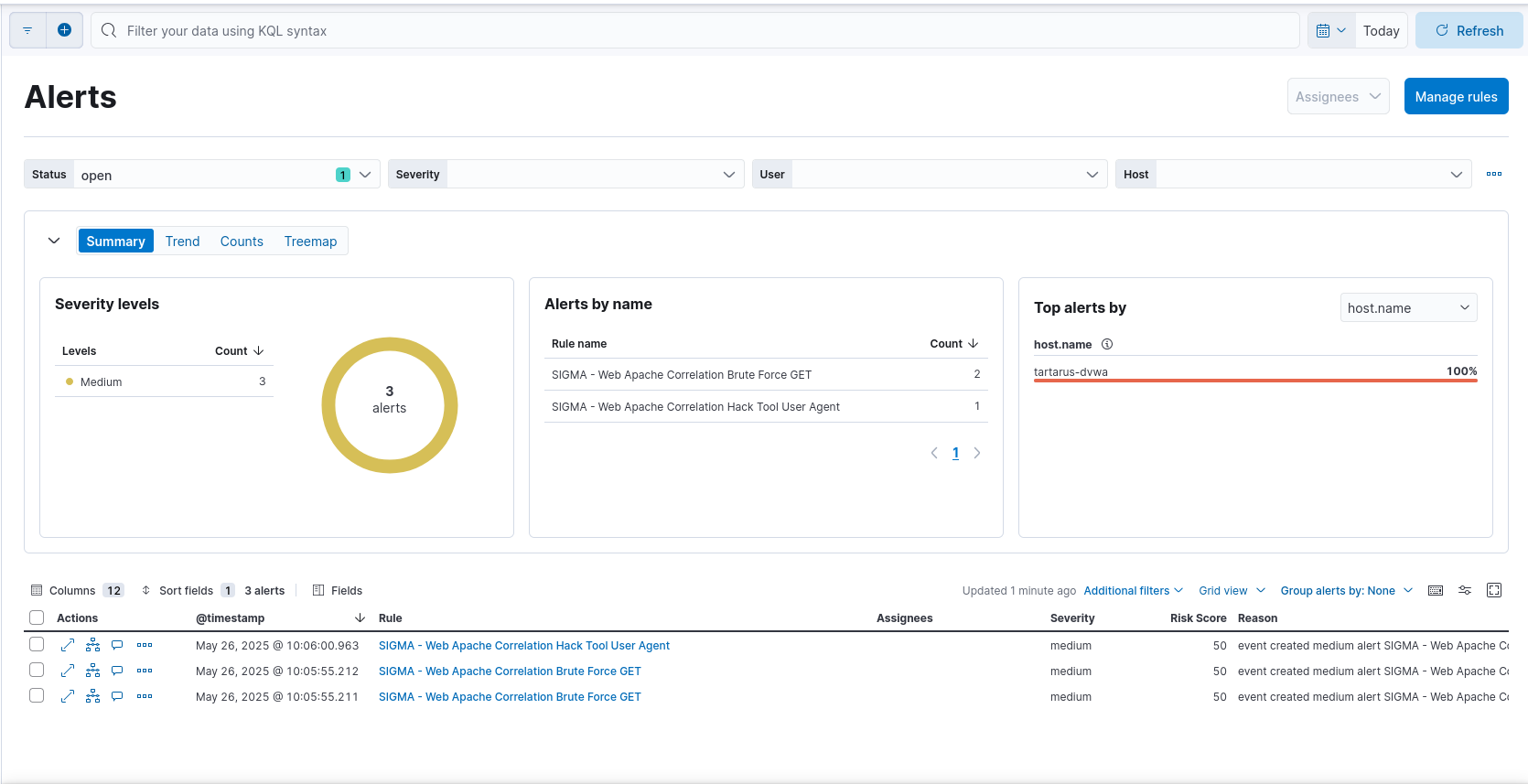This screenshot has height=784, width=1528.
Task: Open more actions menu in third alert row
Action: [145, 696]
